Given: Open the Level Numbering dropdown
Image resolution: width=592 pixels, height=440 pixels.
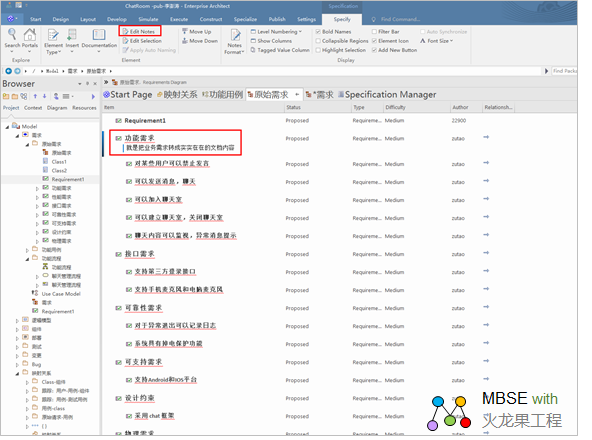Looking at the screenshot, I should (x=276, y=32).
